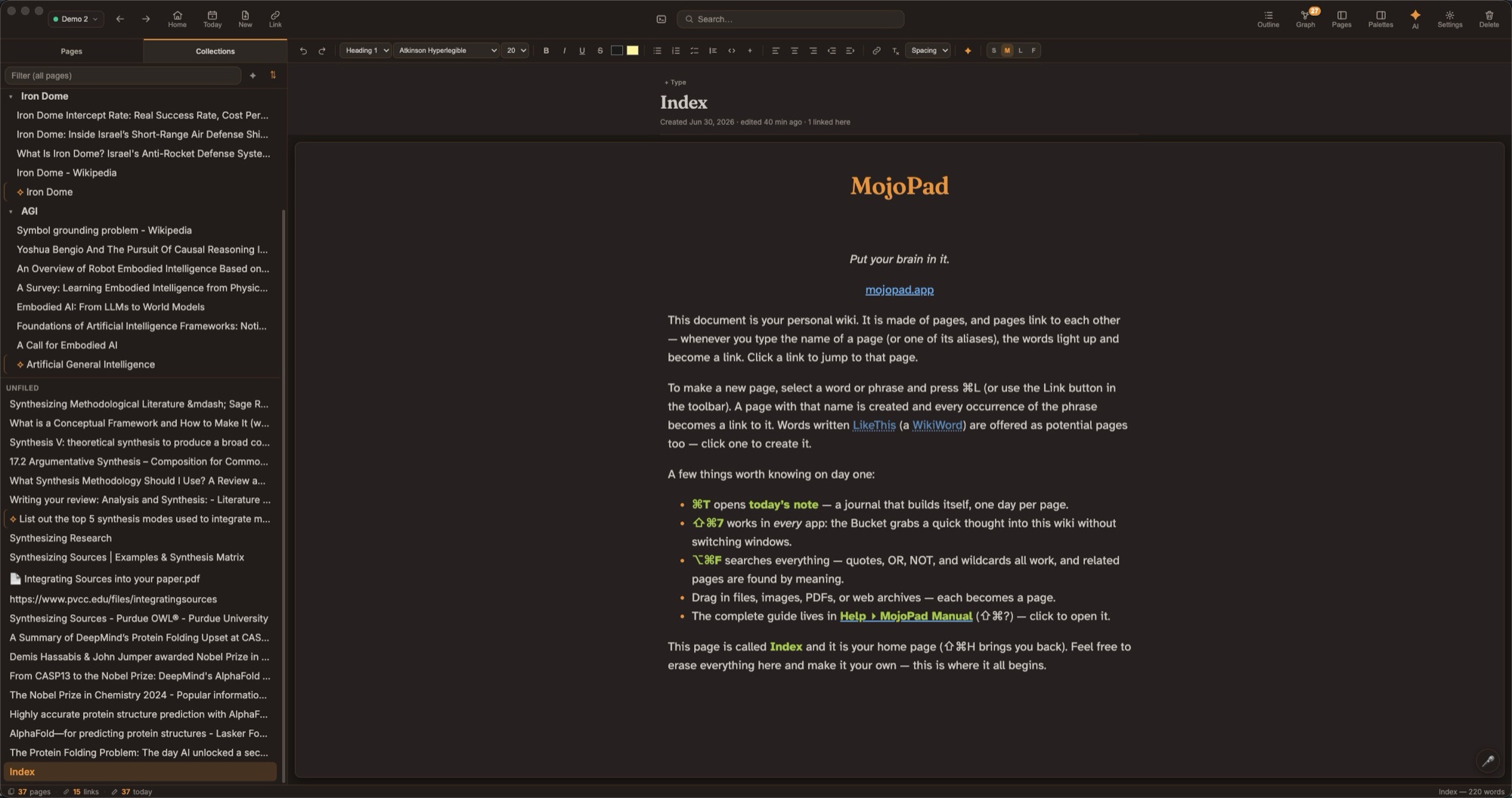Undo the last edit
The image size is (1512, 798).
tap(303, 51)
